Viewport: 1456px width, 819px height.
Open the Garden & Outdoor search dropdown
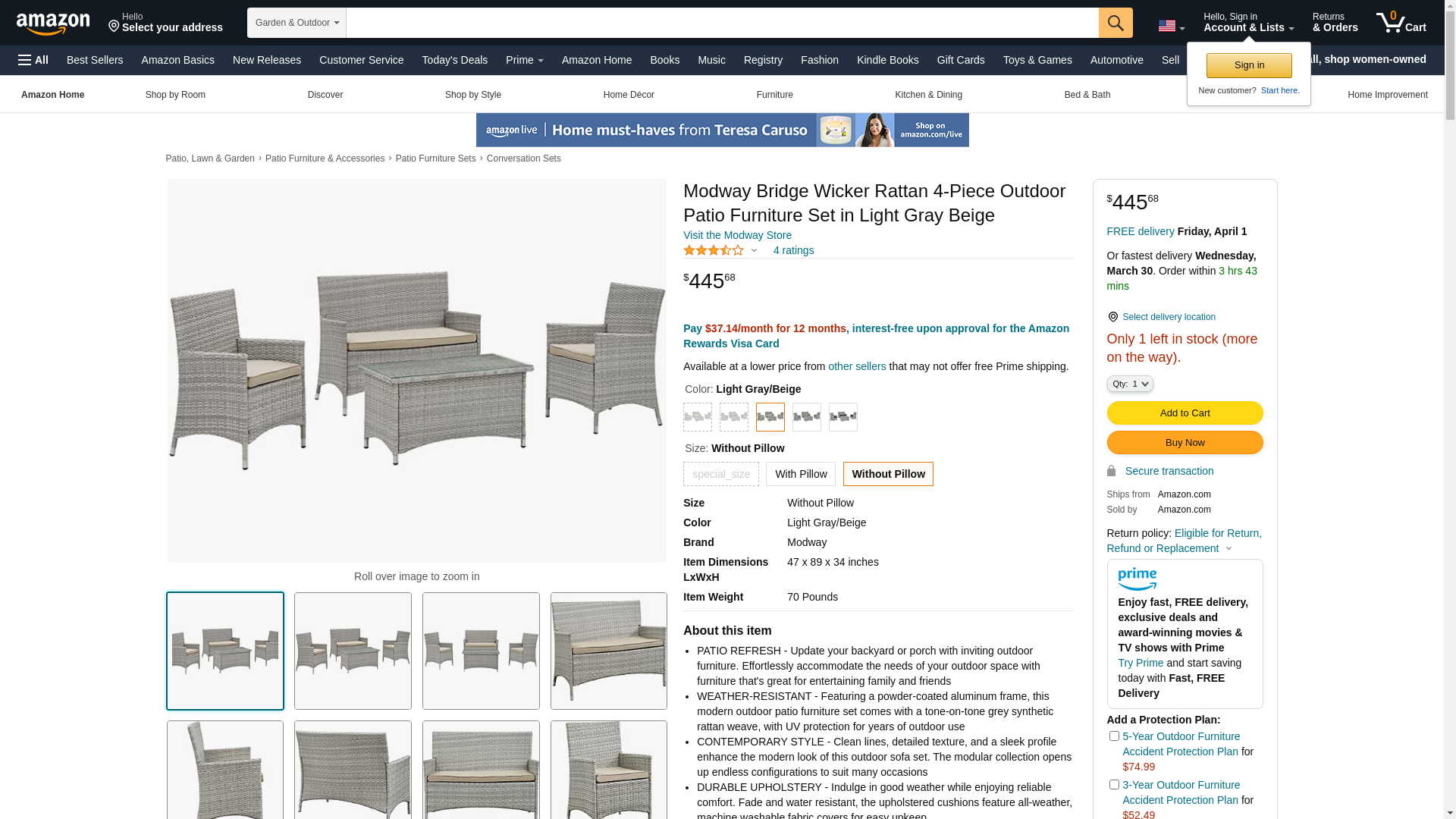click(x=297, y=23)
